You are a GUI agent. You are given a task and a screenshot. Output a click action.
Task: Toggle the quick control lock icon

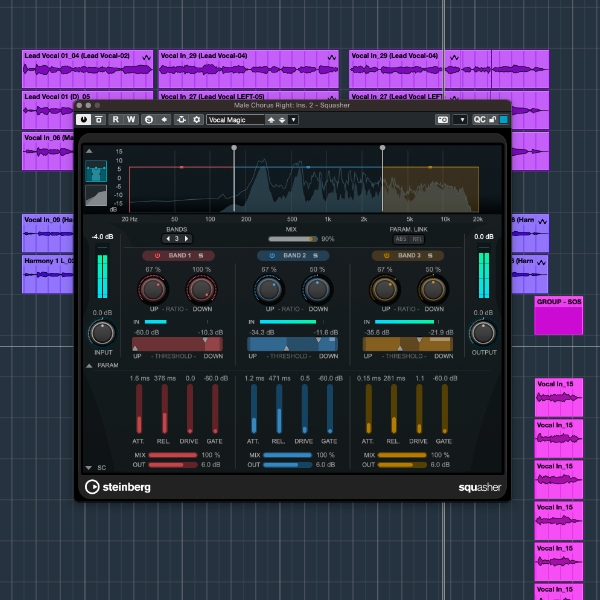coord(493,120)
